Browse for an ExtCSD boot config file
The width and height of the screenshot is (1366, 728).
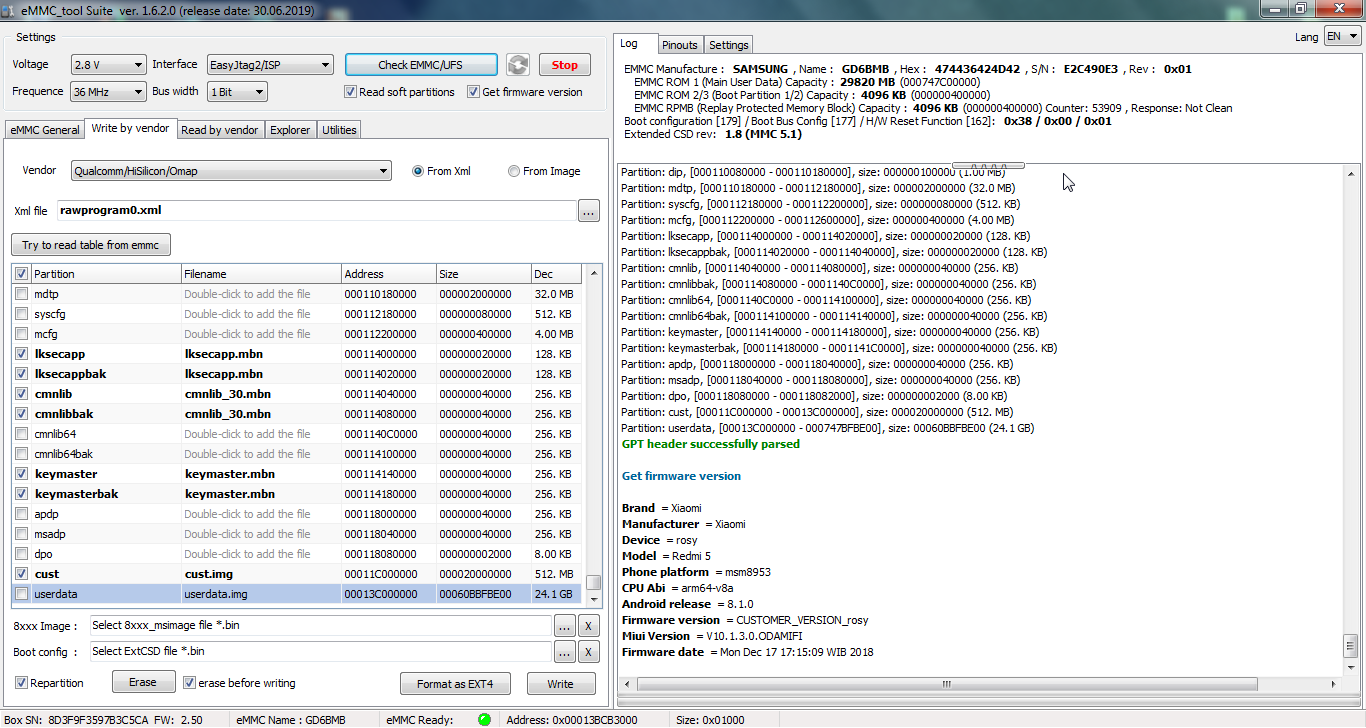[x=565, y=652]
